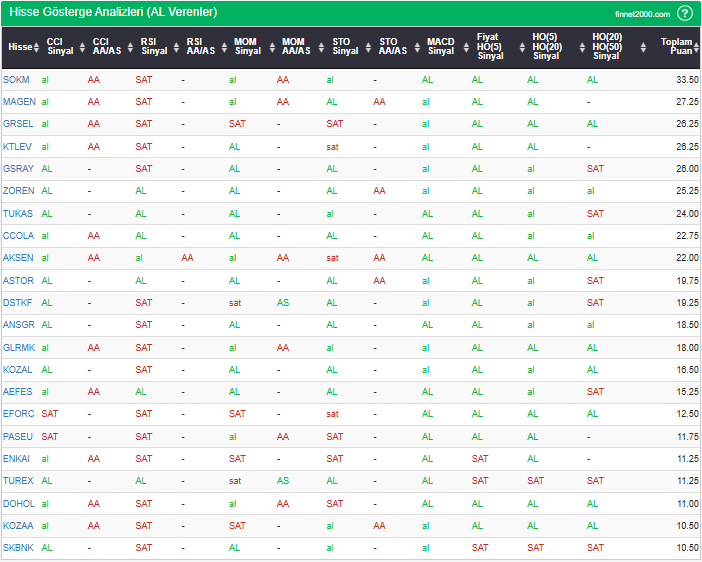The height and width of the screenshot is (562, 702).
Task: Sort by MACD Sinyal column
Action: pyautogui.click(x=440, y=47)
